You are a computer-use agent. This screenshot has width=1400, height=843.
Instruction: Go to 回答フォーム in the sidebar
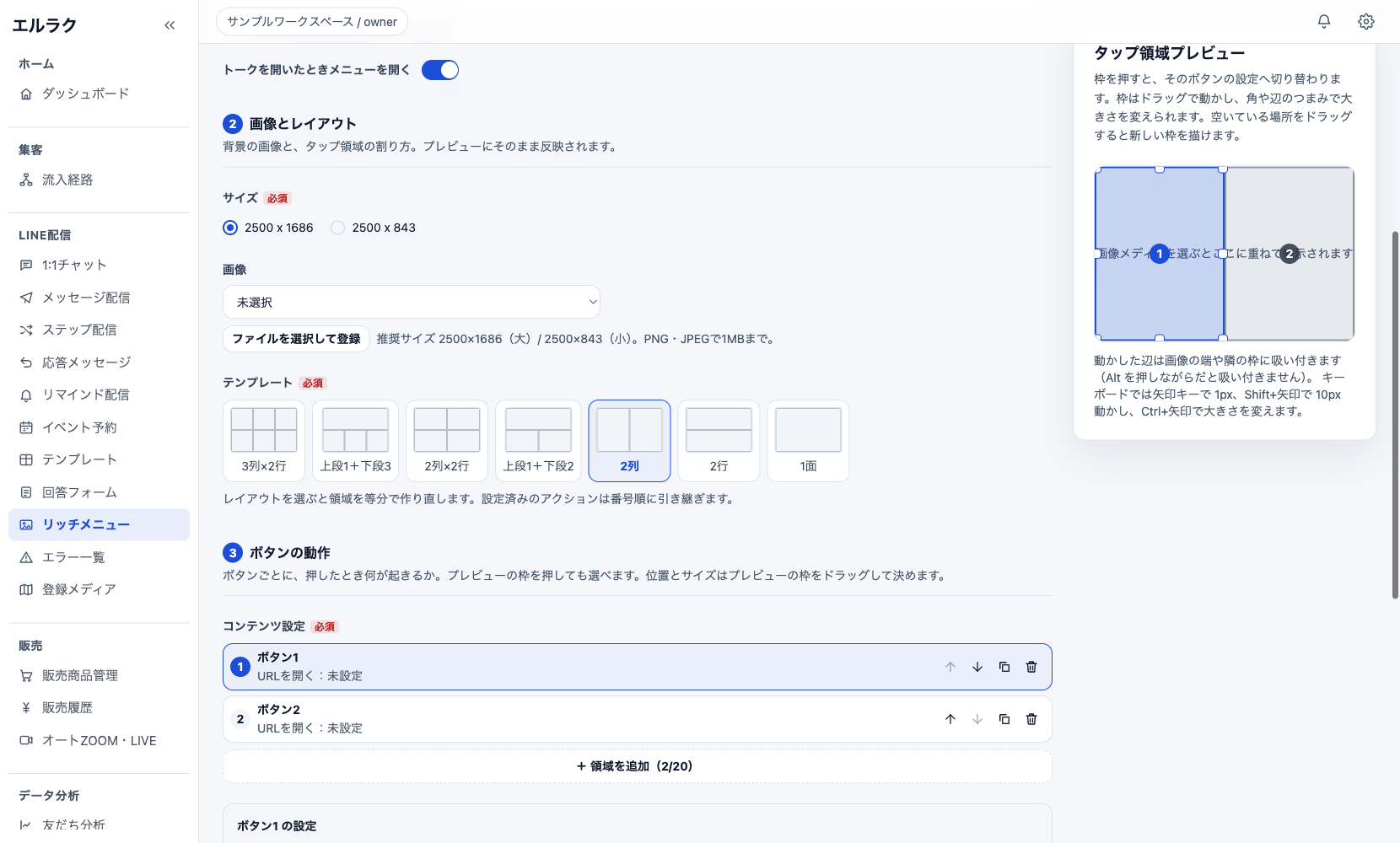(x=99, y=492)
